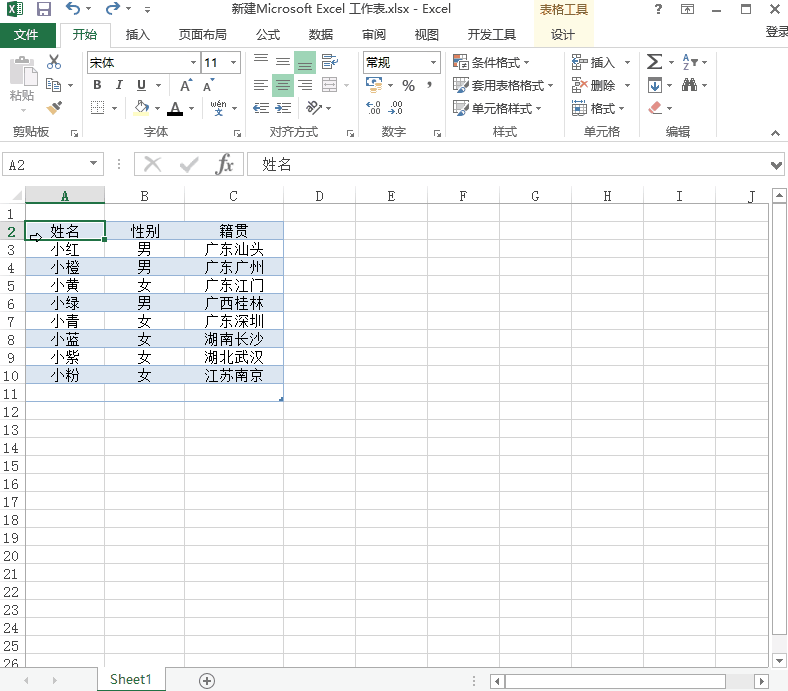Select cell C6 containing 广西桂林

click(x=234, y=303)
